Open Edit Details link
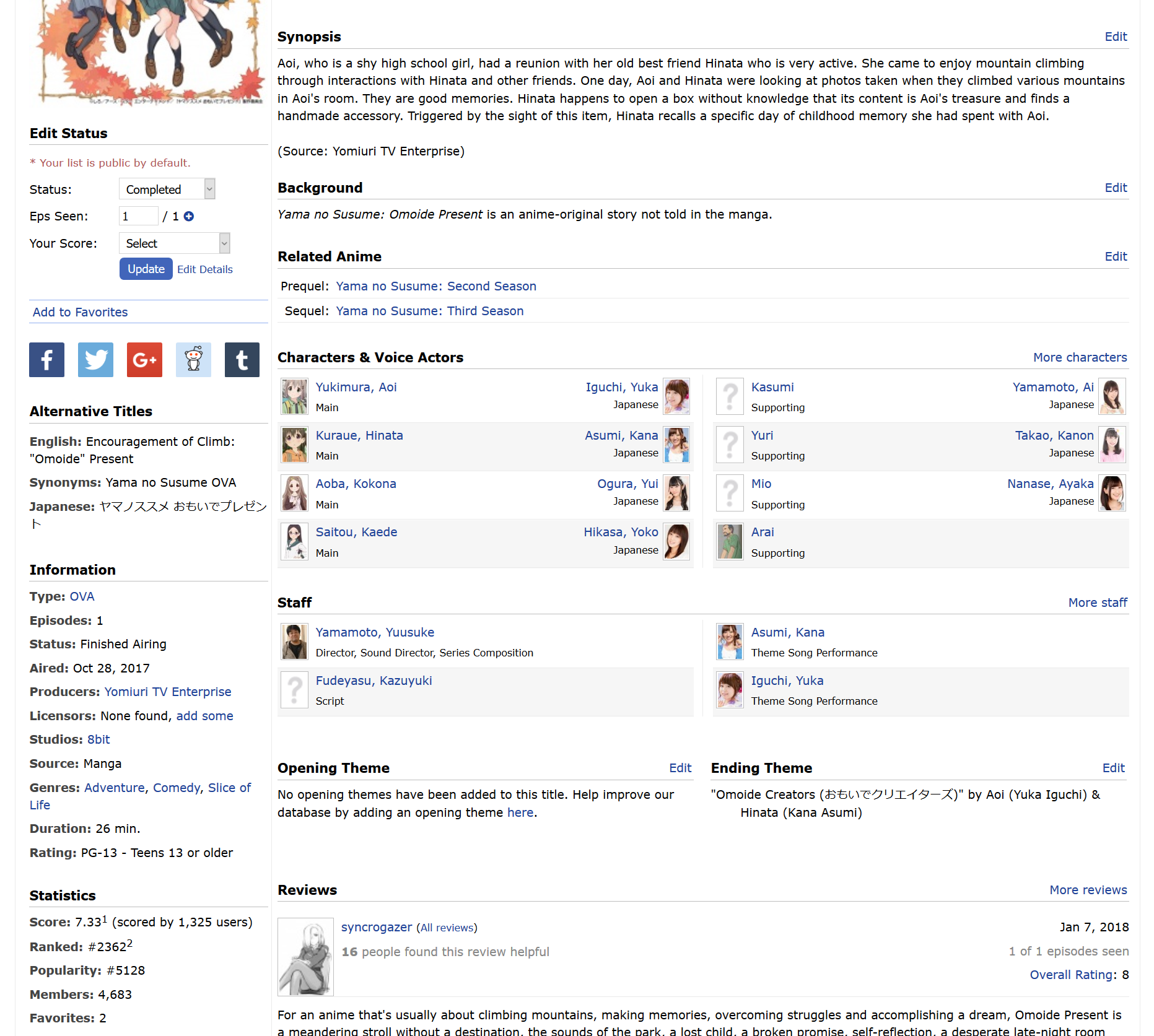This screenshot has width=1154, height=1036. (205, 269)
